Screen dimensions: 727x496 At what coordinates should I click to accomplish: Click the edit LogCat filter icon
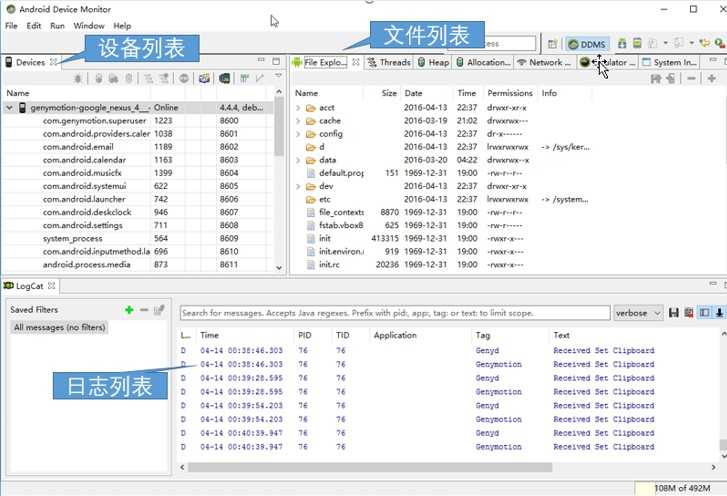[159, 310]
